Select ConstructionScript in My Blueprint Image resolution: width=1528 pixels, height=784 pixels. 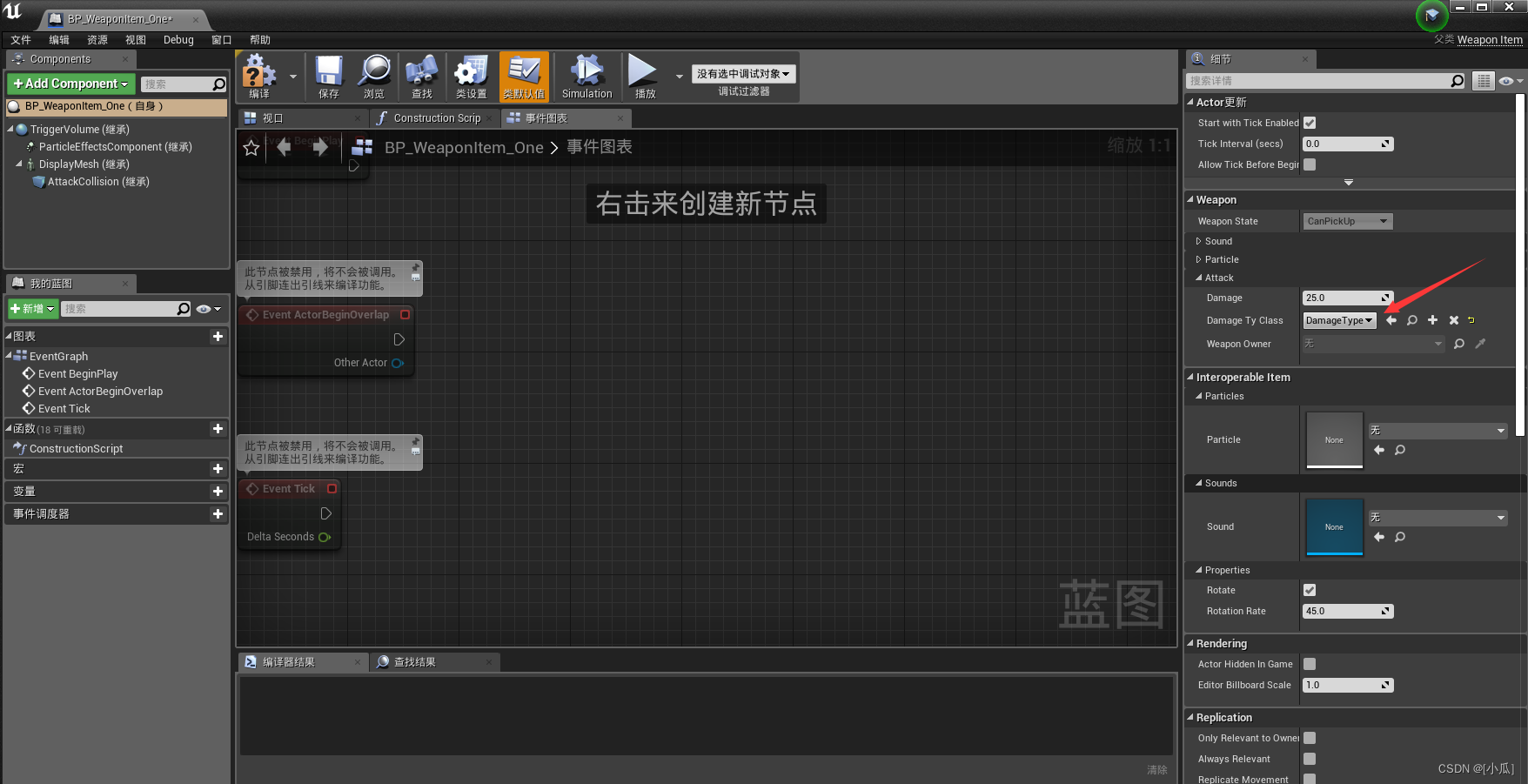(x=76, y=449)
